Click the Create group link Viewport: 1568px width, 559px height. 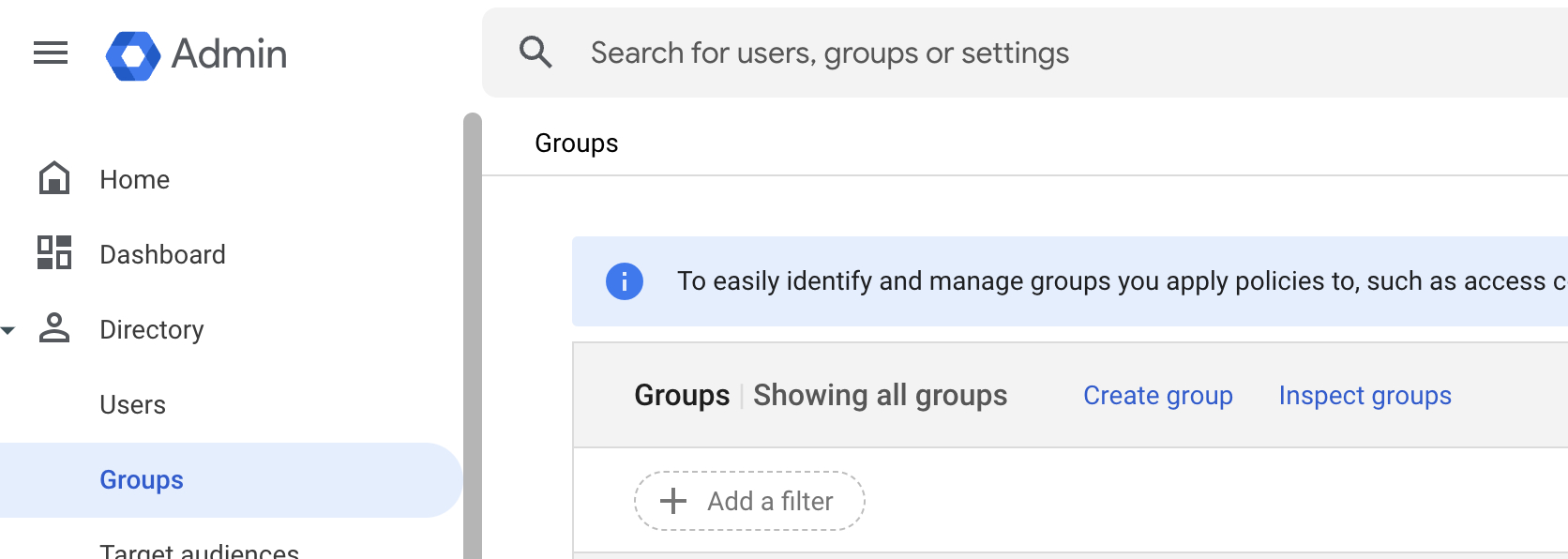click(x=1157, y=396)
